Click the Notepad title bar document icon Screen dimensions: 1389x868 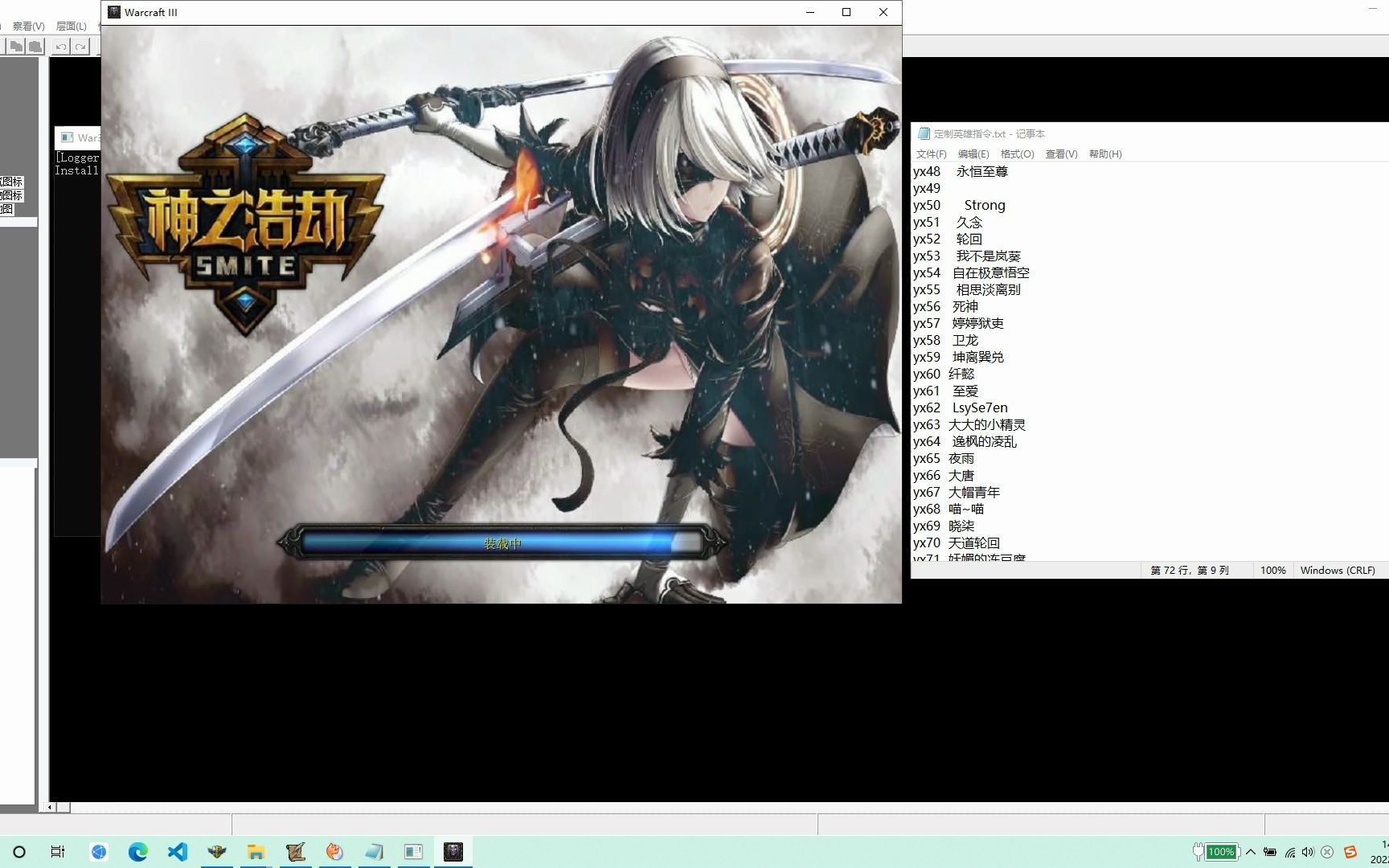[x=924, y=133]
